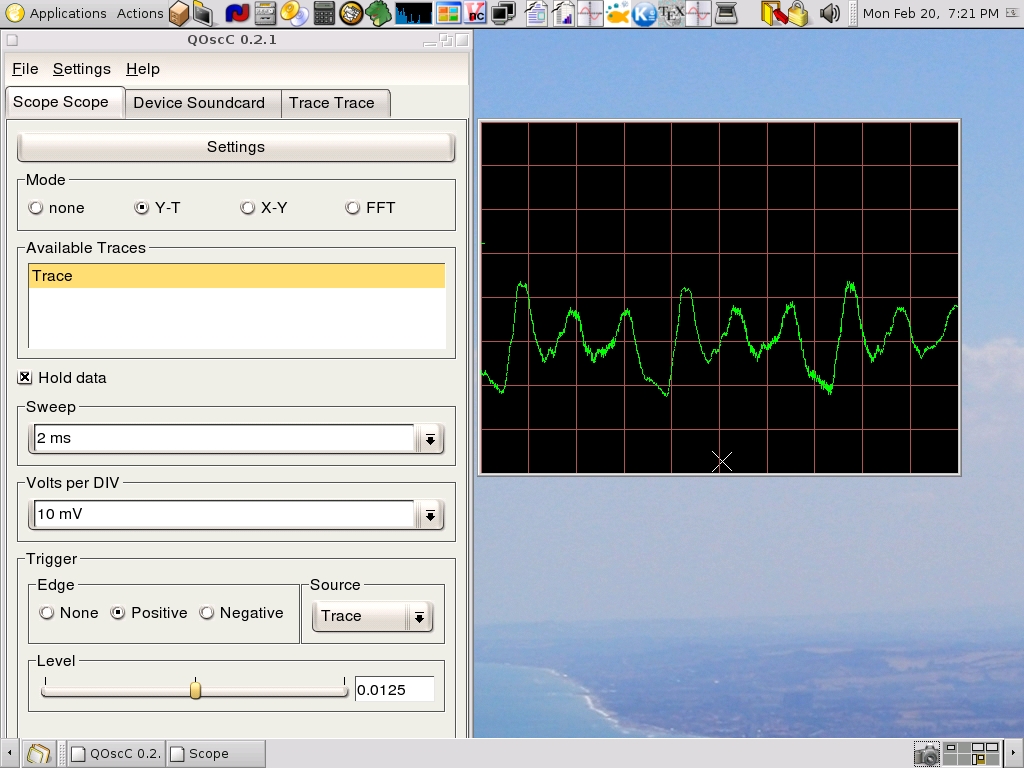Click the QOscC 0.2. taskbar button
This screenshot has width=1024, height=768.
[x=116, y=754]
